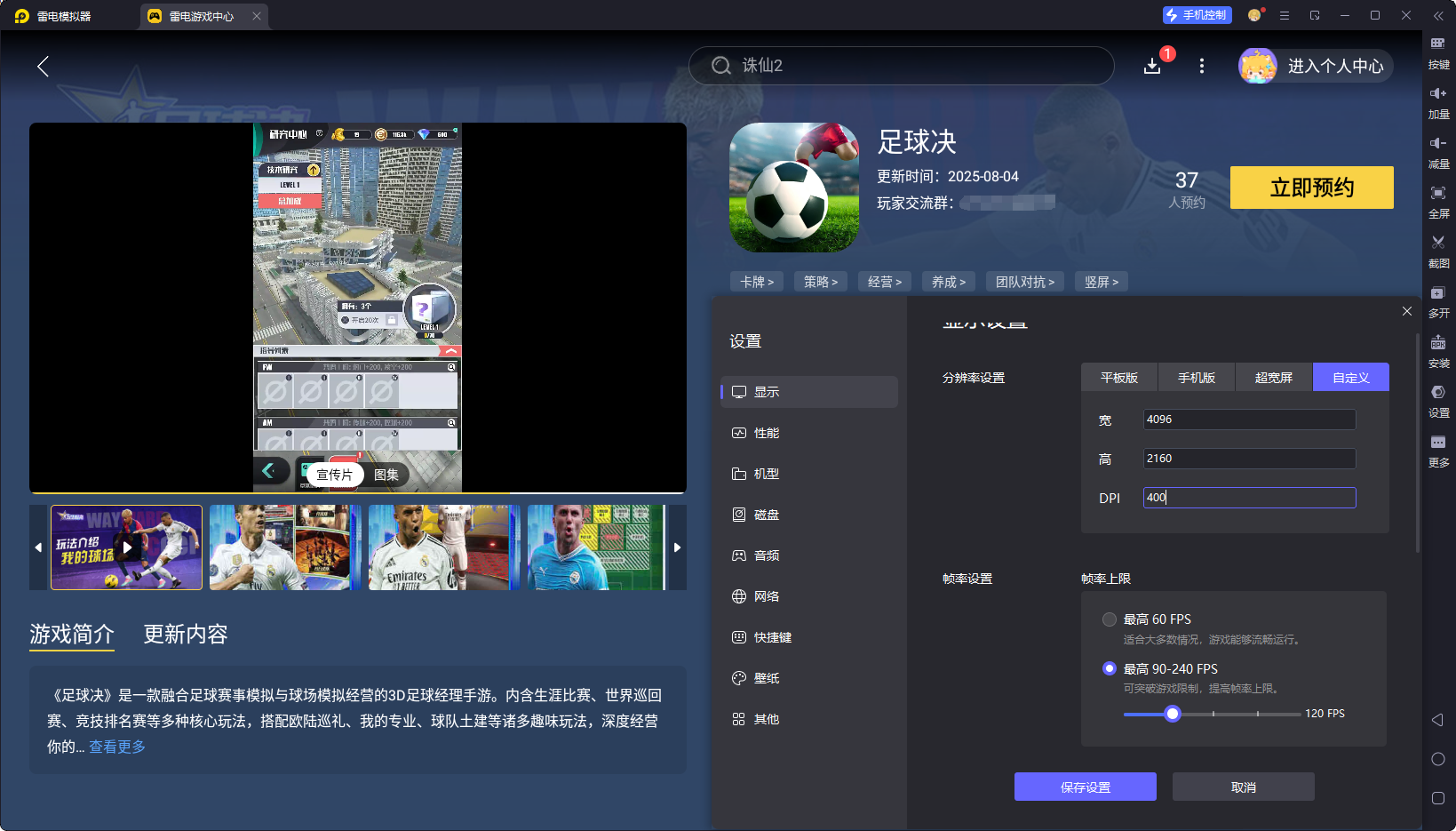Click the 卡牌 tag

(x=757, y=282)
